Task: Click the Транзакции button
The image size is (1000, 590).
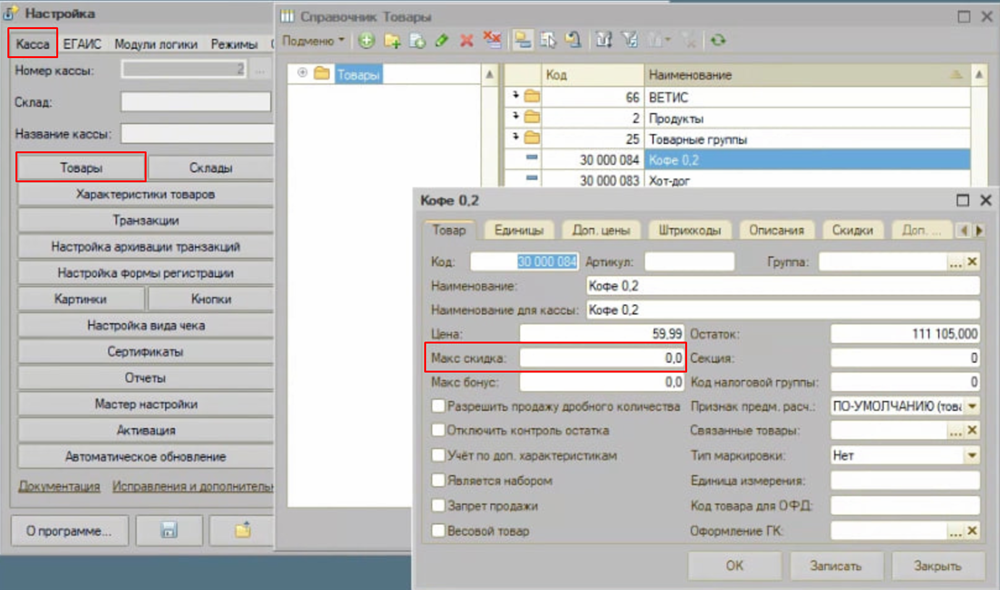Action: 145,220
